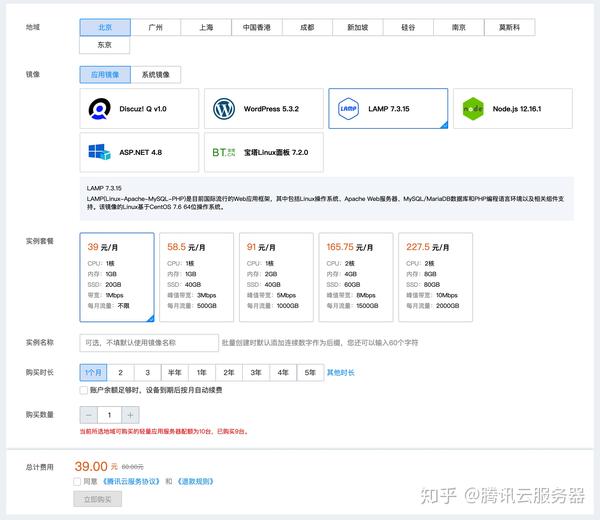600x520 pixels.
Task: Choose the 91 元/月 instance plan
Action: (276, 277)
